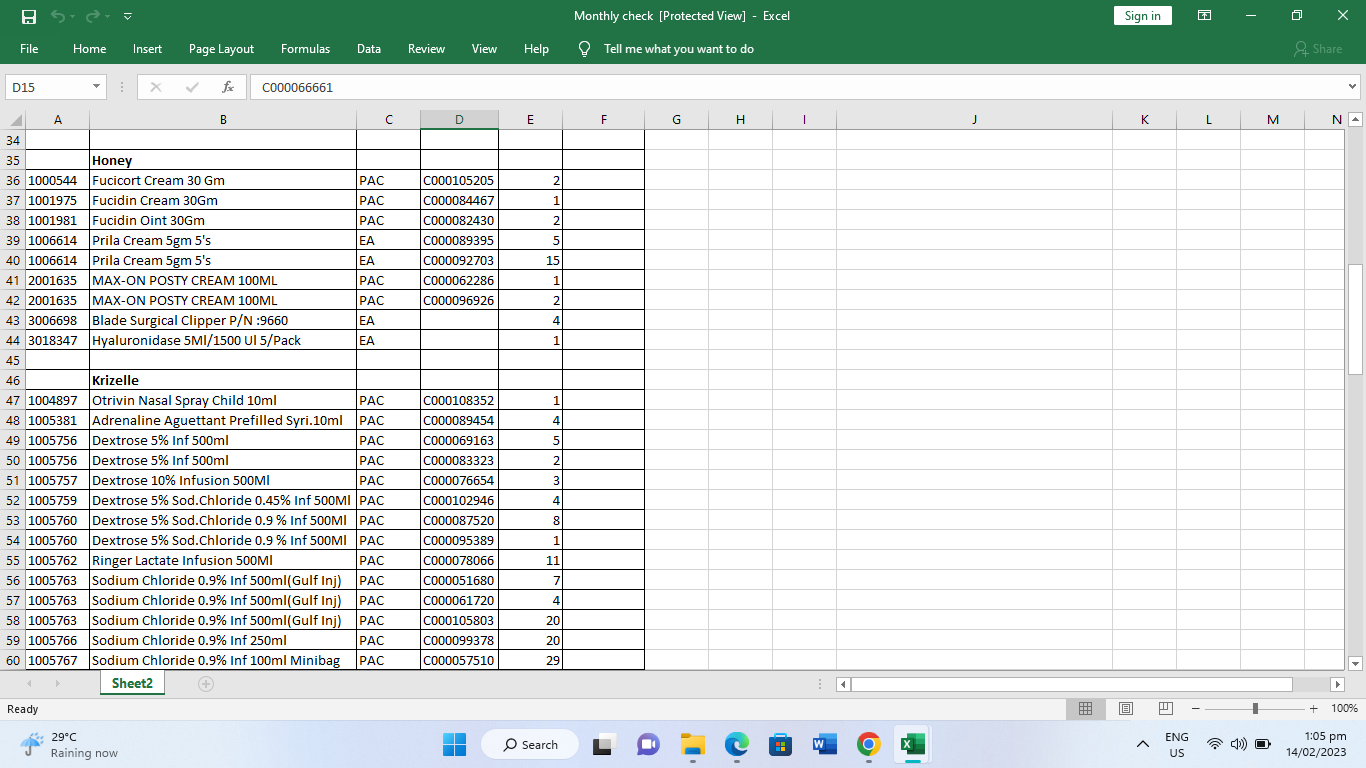This screenshot has width=1366, height=768.
Task: Select Ringer Lactate Infusion 500Ml cell
Action: (x=223, y=560)
